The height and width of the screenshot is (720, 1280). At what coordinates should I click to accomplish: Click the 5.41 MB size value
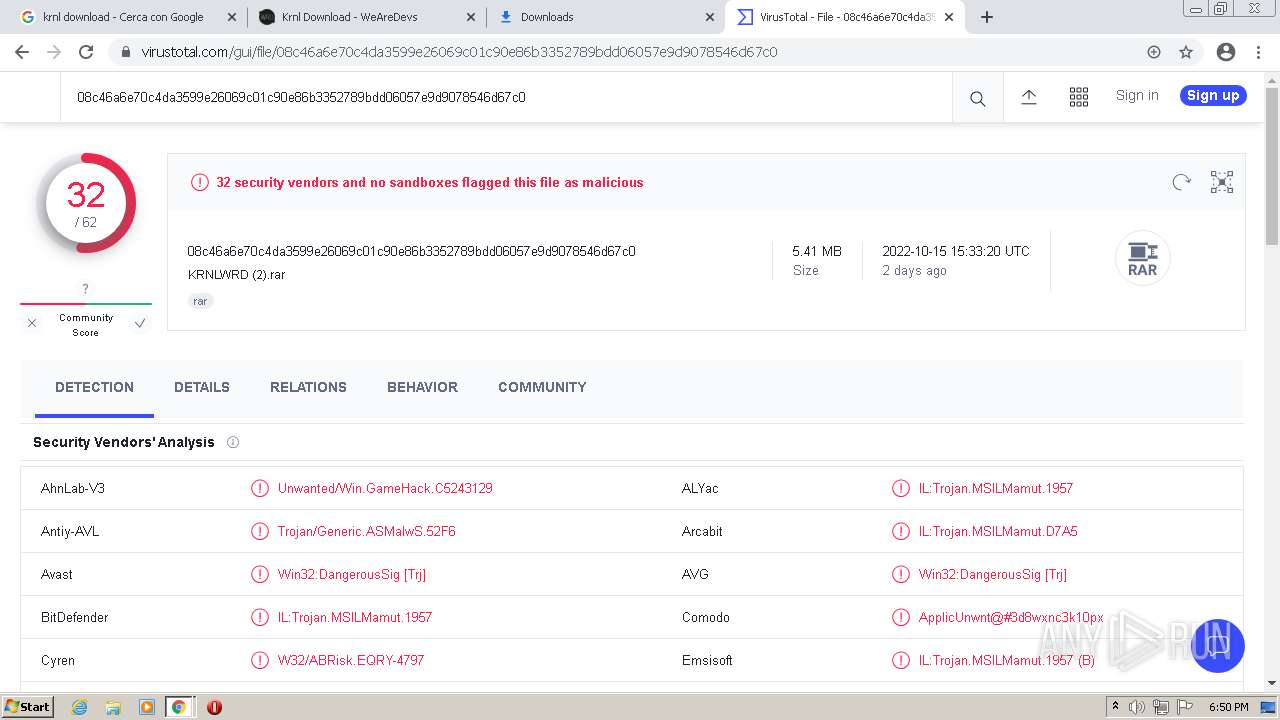[x=817, y=251]
